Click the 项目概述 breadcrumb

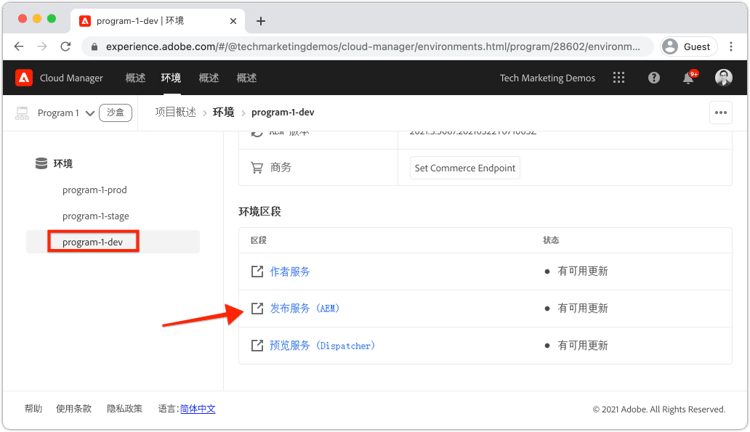click(176, 112)
